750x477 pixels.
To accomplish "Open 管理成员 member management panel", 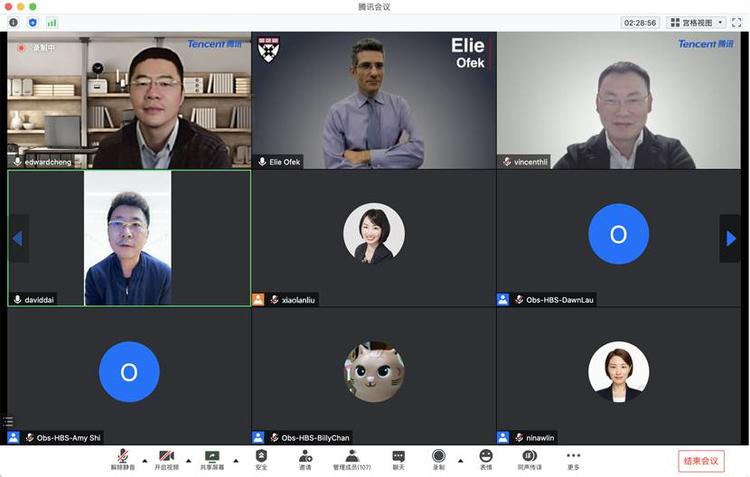I will click(x=352, y=460).
